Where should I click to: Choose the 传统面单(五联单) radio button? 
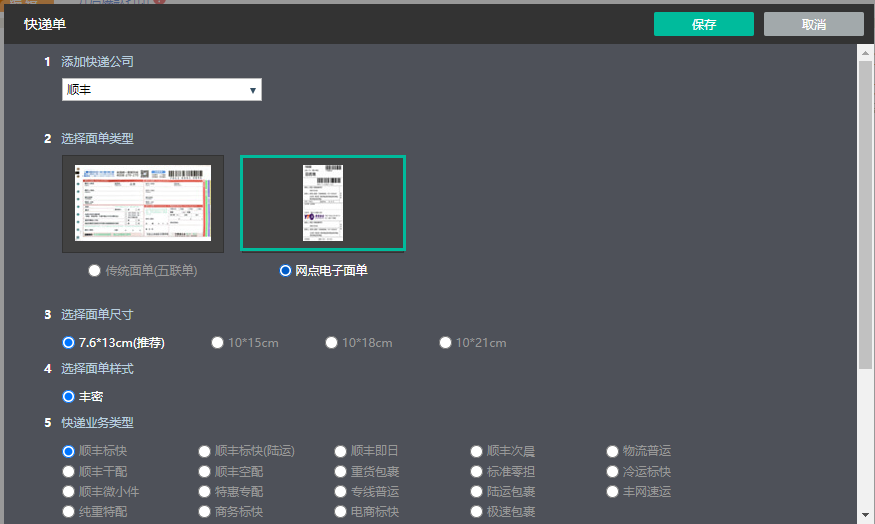tap(94, 271)
